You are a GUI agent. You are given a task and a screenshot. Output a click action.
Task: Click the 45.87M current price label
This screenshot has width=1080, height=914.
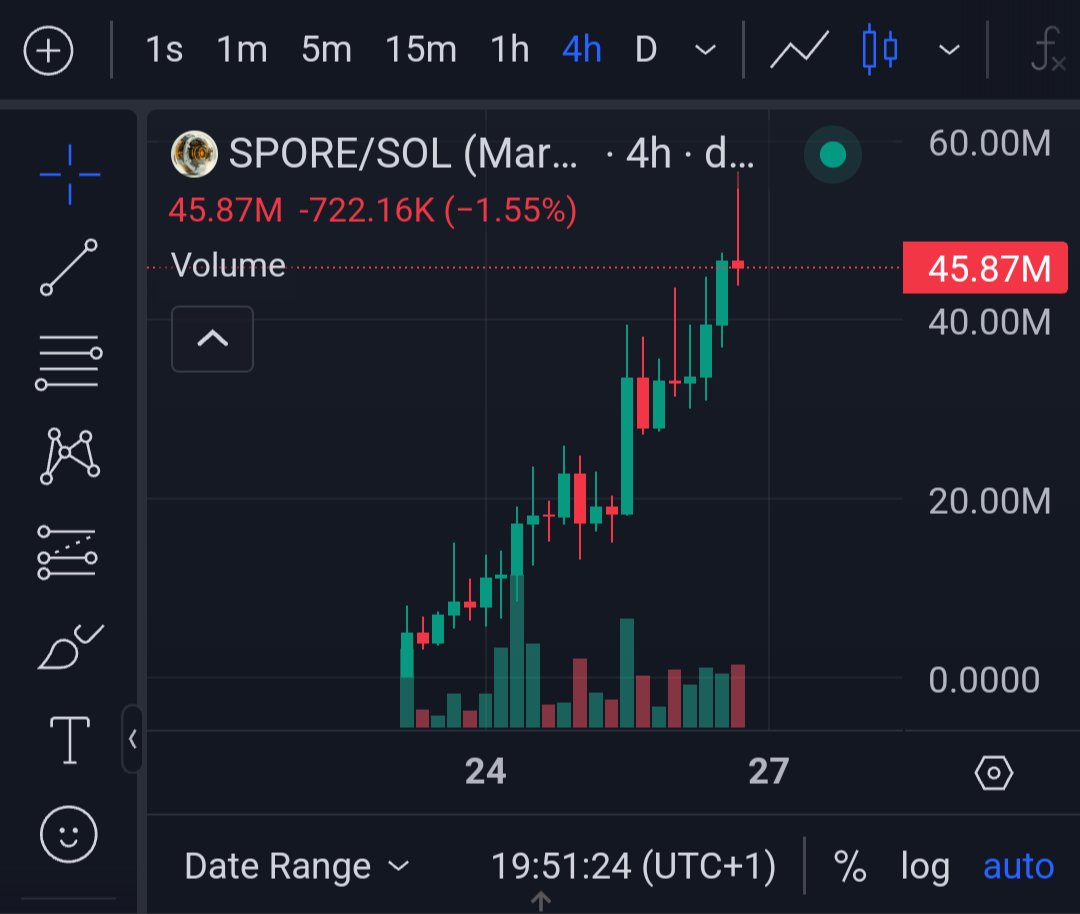click(x=986, y=268)
